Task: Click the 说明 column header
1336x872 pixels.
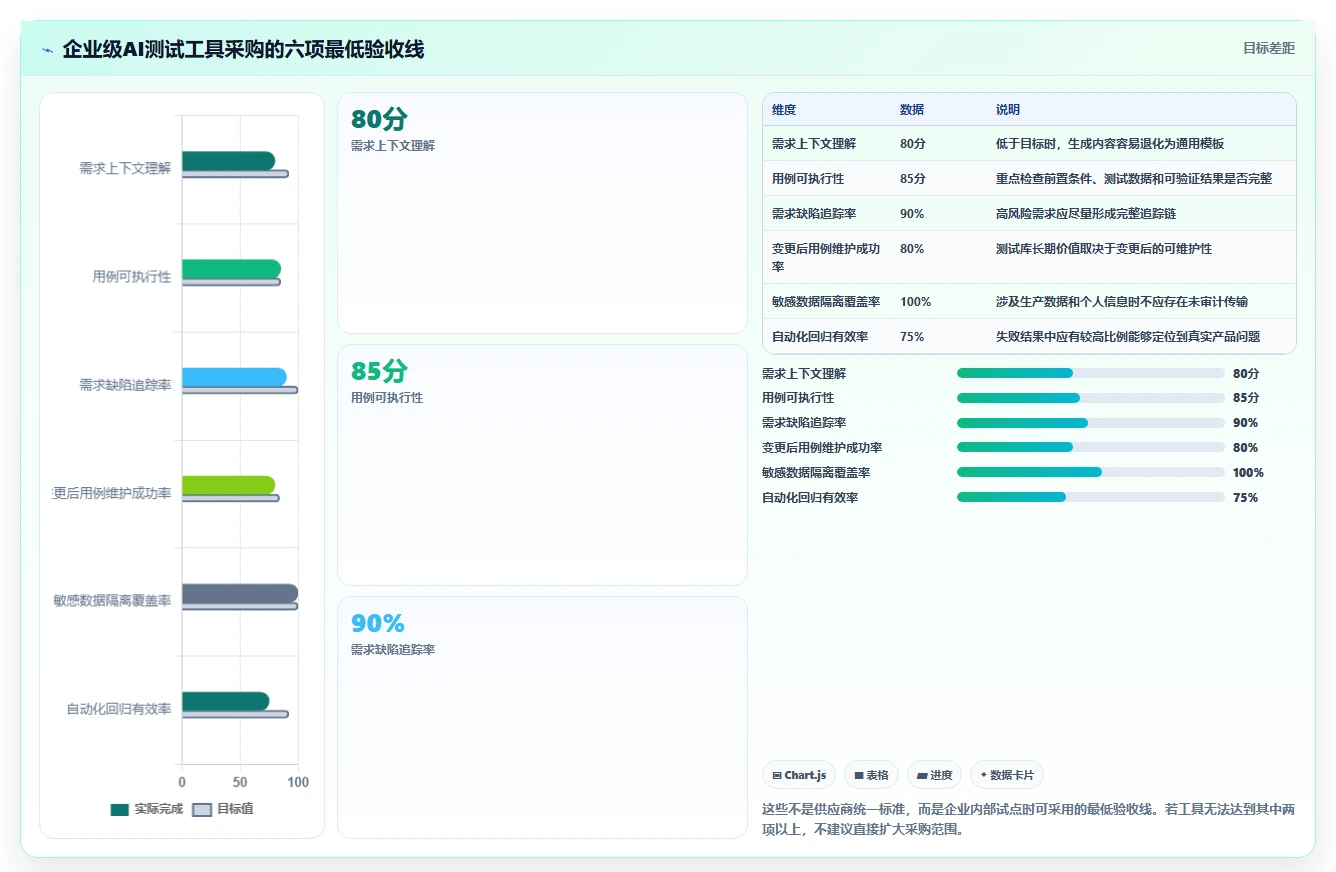Action: (1008, 110)
